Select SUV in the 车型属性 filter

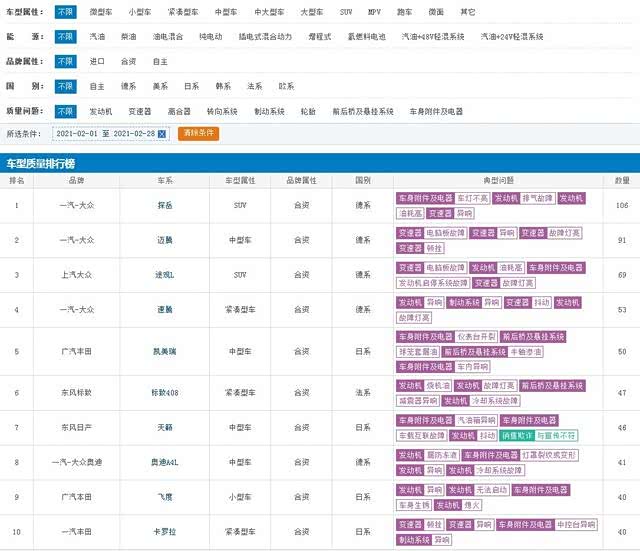346,11
